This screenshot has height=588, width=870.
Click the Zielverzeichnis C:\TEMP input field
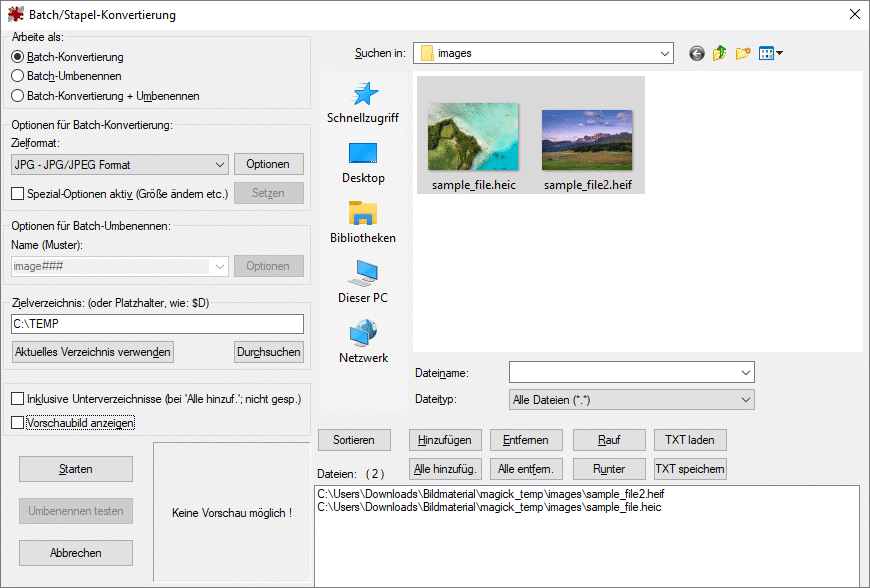157,324
